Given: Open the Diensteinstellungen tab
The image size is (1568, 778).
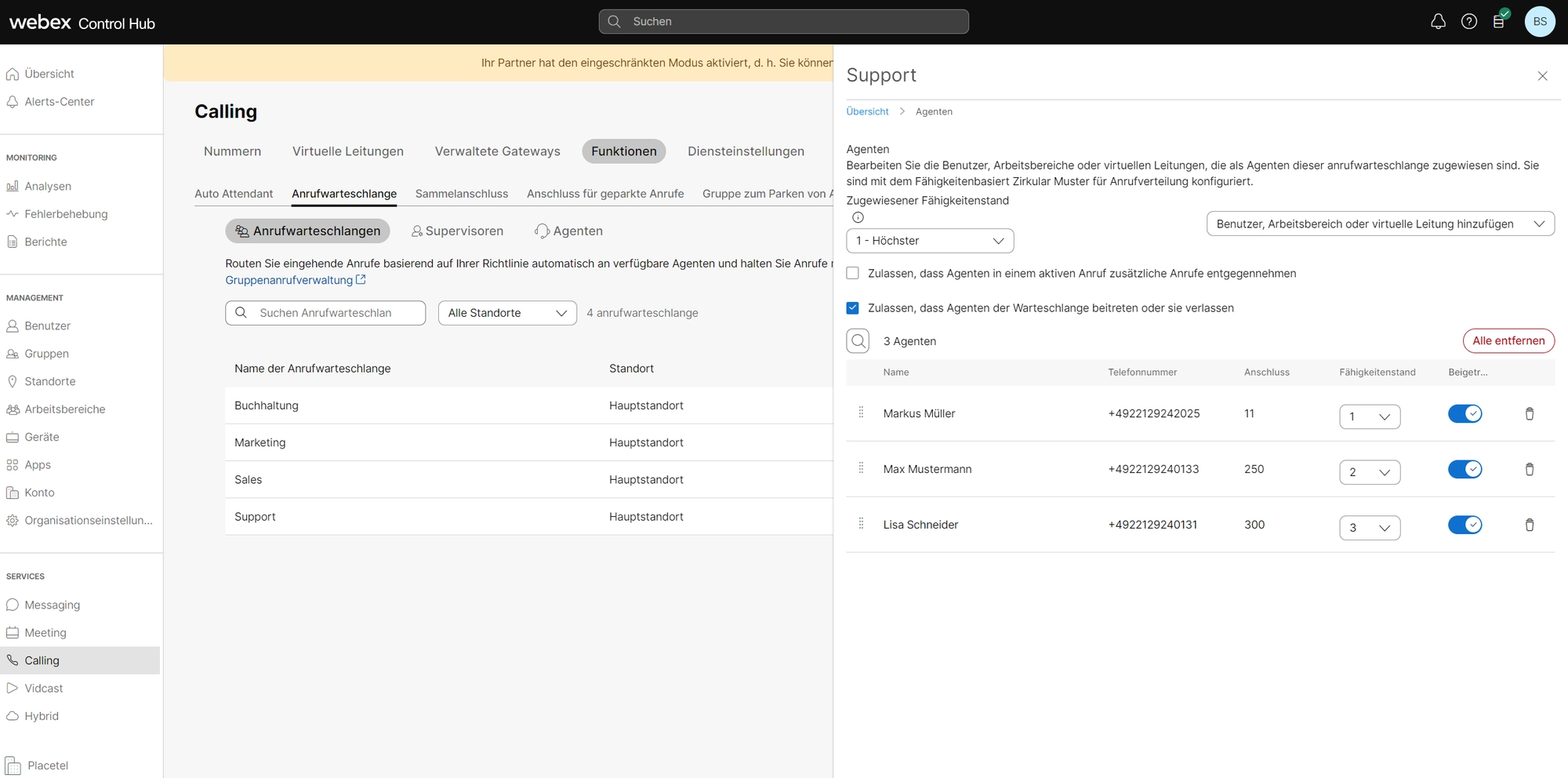Looking at the screenshot, I should point(746,151).
